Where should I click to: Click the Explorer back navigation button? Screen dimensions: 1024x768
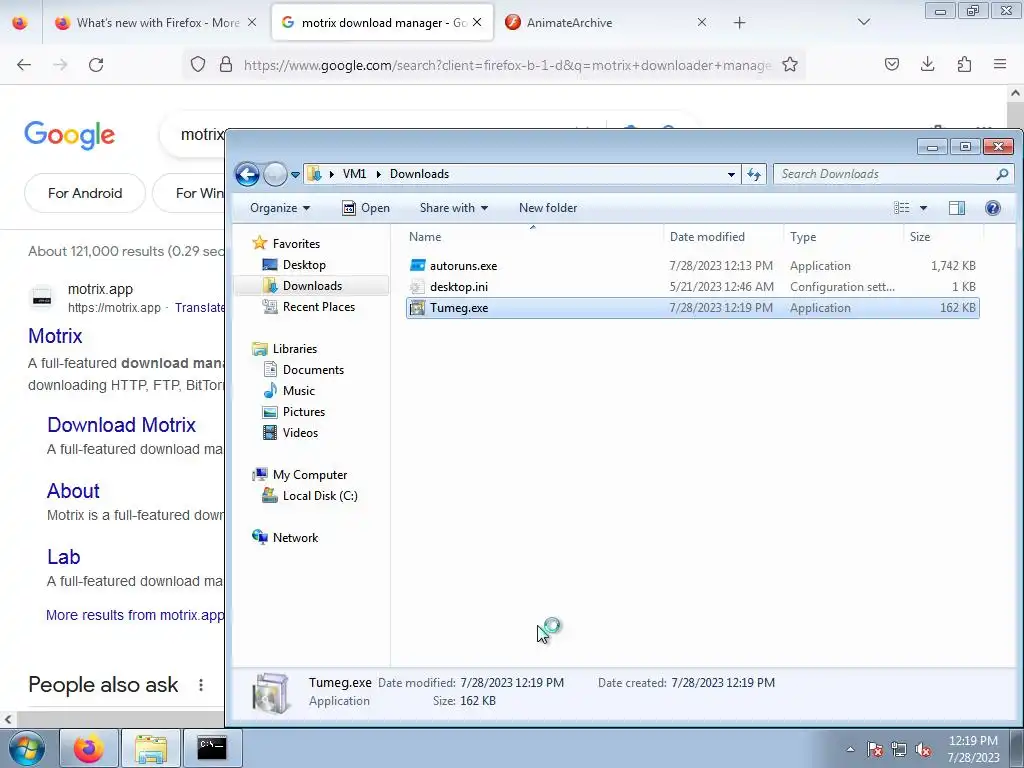pyautogui.click(x=248, y=174)
